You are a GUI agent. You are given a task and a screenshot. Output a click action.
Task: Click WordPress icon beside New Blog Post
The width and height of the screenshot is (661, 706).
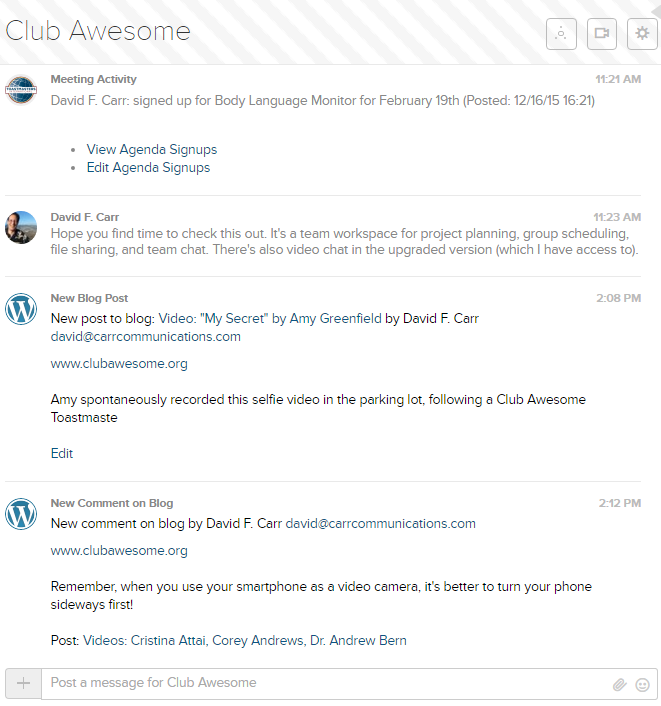(21, 309)
